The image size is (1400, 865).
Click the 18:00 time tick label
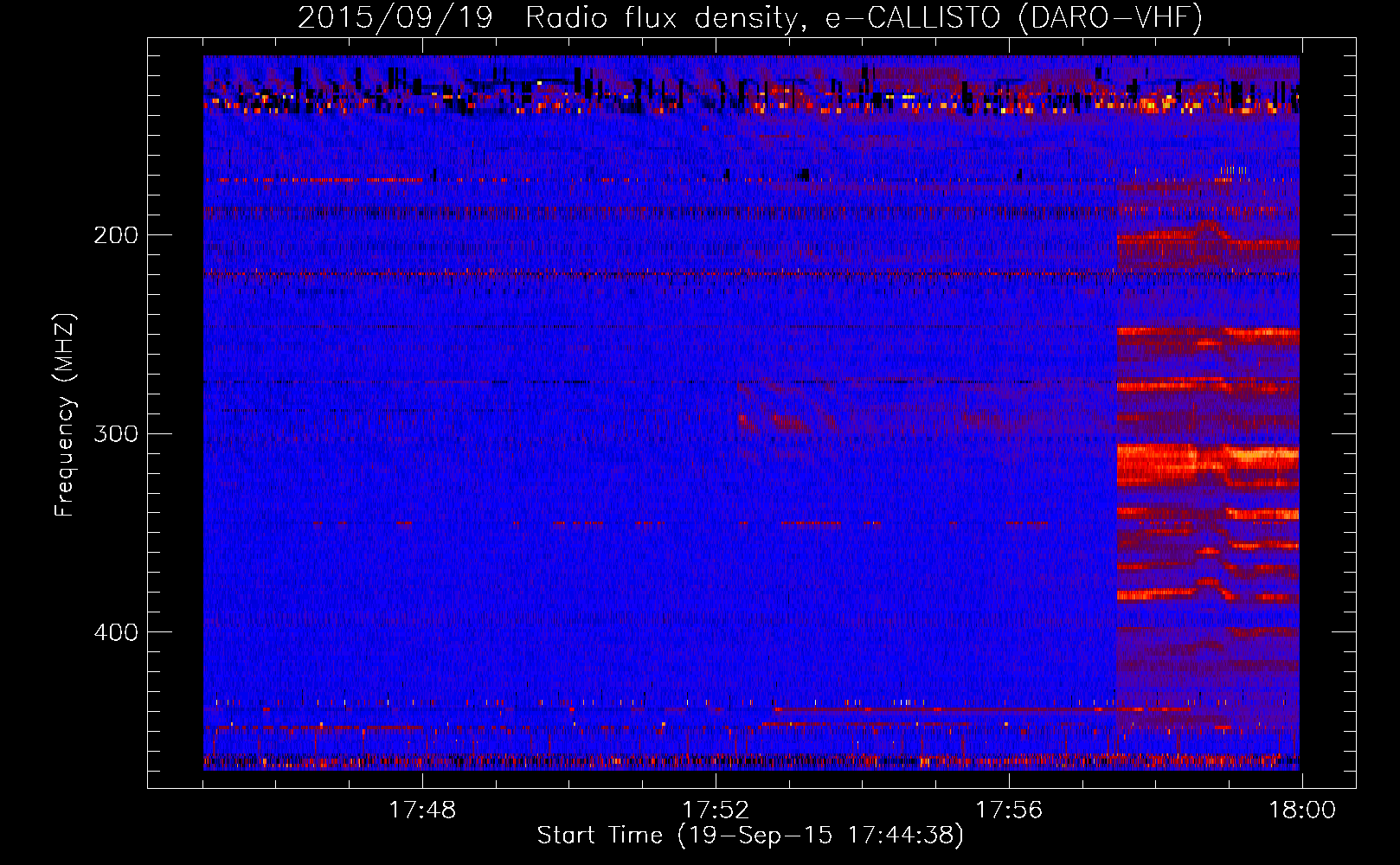[x=1302, y=811]
